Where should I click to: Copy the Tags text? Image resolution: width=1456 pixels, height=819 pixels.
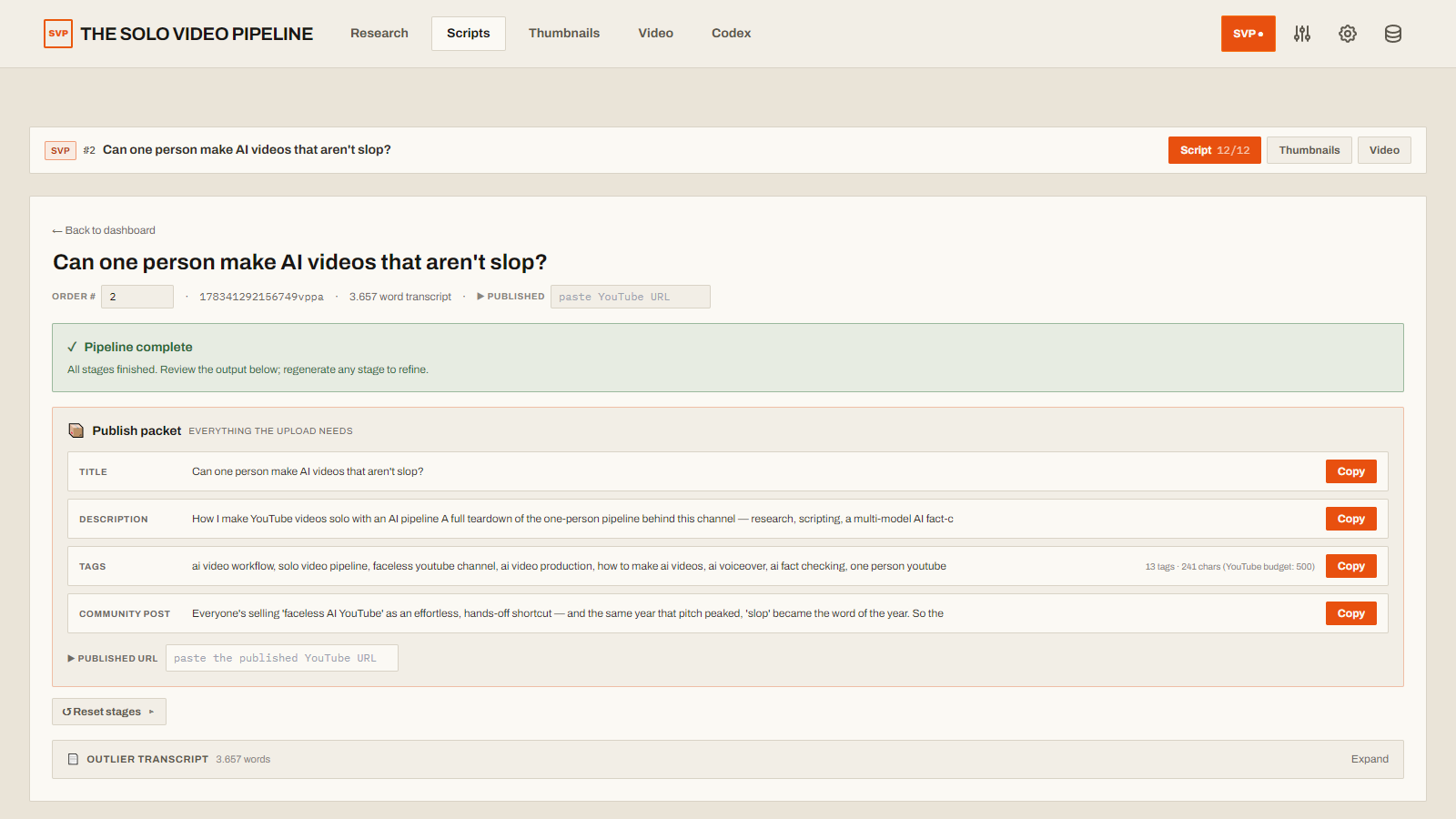[1351, 566]
